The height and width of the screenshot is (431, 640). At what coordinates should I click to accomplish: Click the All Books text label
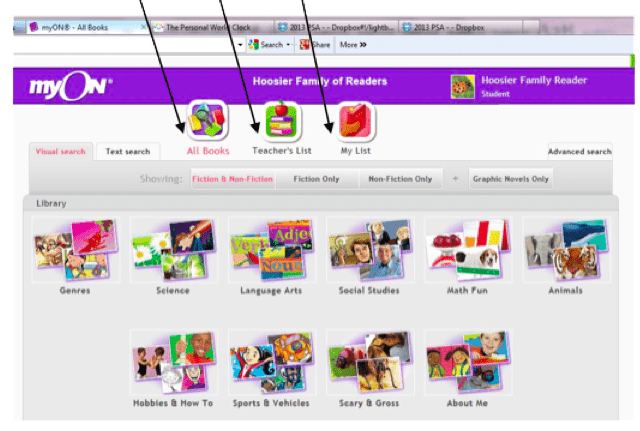[208, 151]
